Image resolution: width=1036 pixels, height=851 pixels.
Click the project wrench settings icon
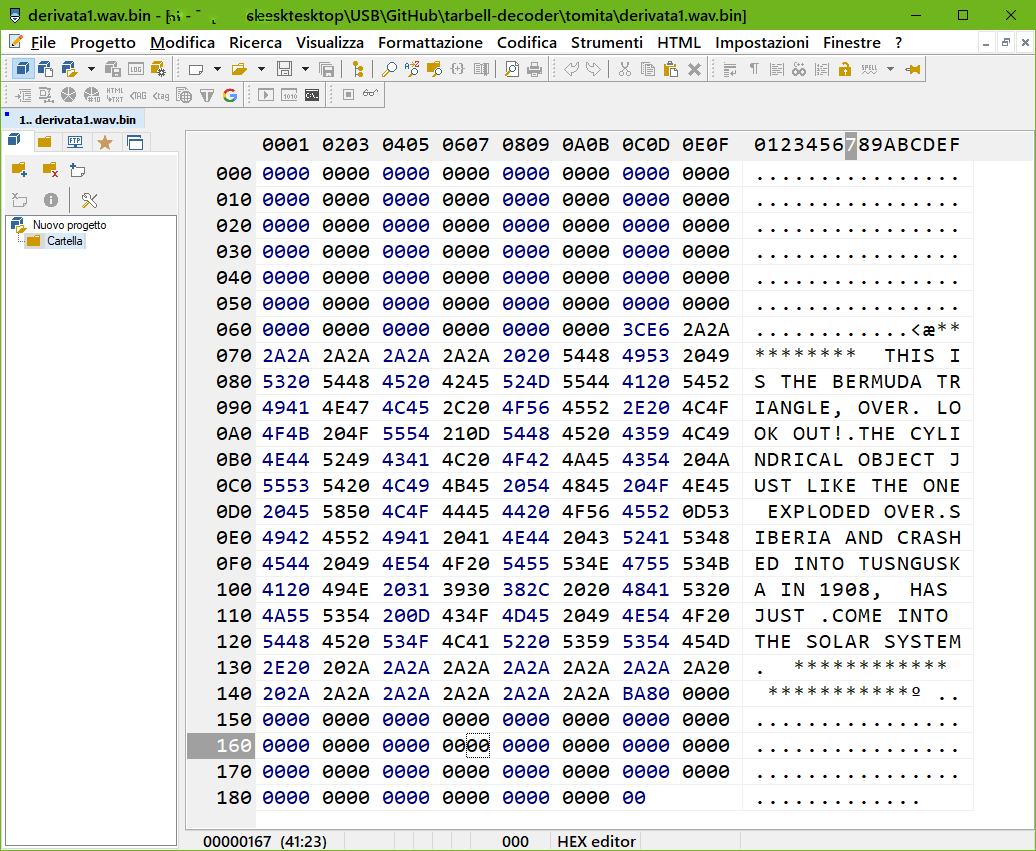(89, 200)
